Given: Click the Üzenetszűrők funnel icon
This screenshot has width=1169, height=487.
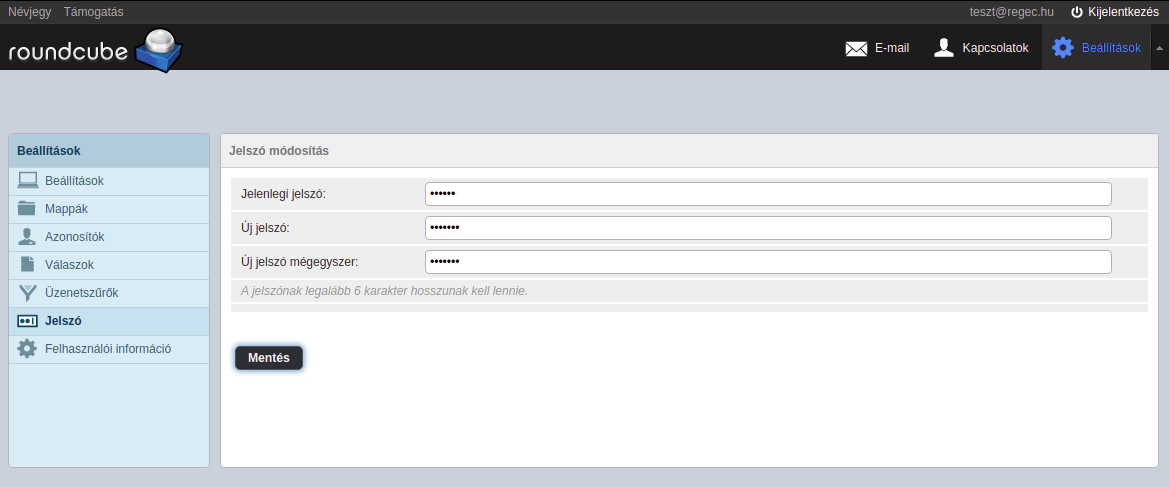Looking at the screenshot, I should [28, 293].
